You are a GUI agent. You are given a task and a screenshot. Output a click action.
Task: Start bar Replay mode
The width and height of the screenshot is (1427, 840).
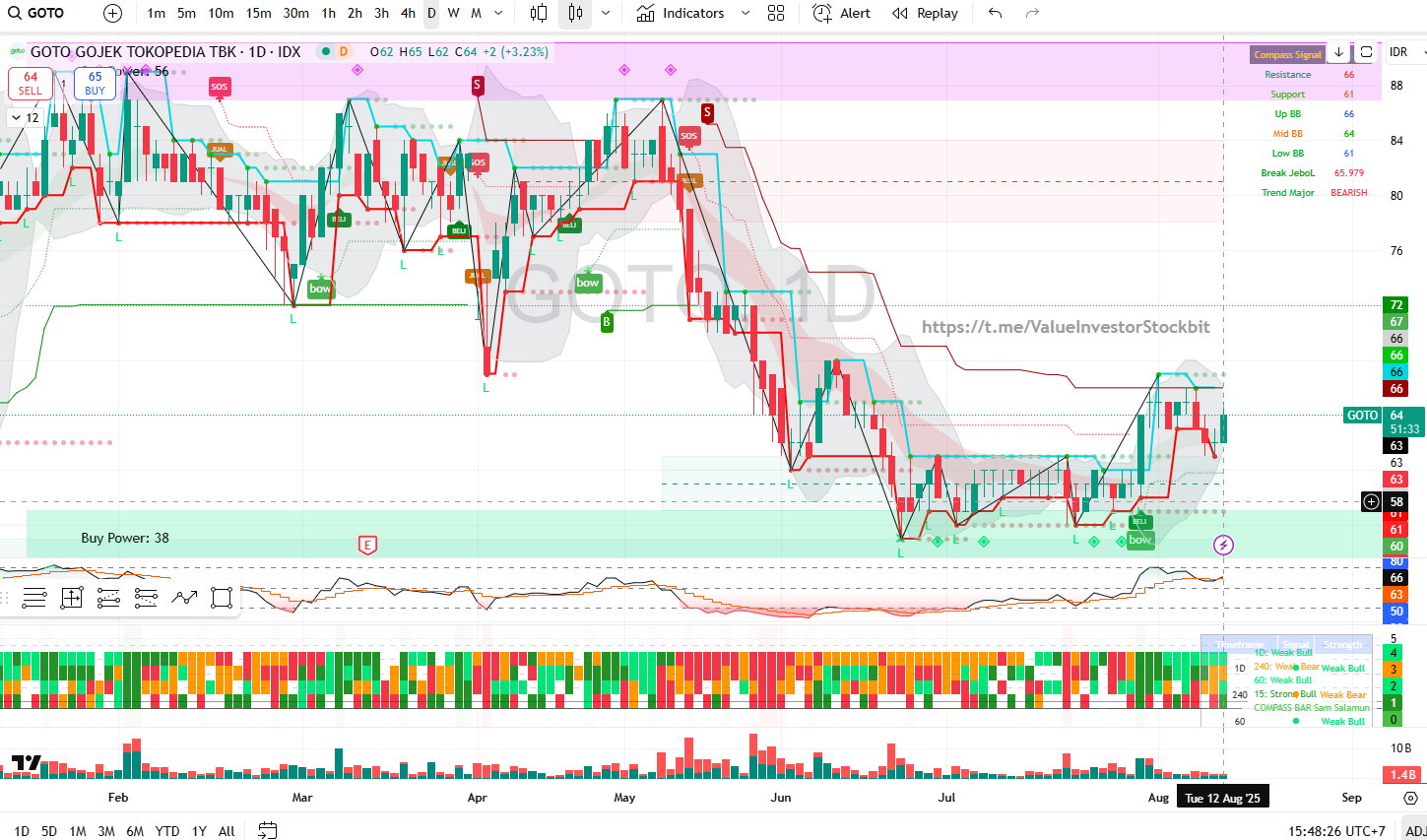pyautogui.click(x=926, y=13)
